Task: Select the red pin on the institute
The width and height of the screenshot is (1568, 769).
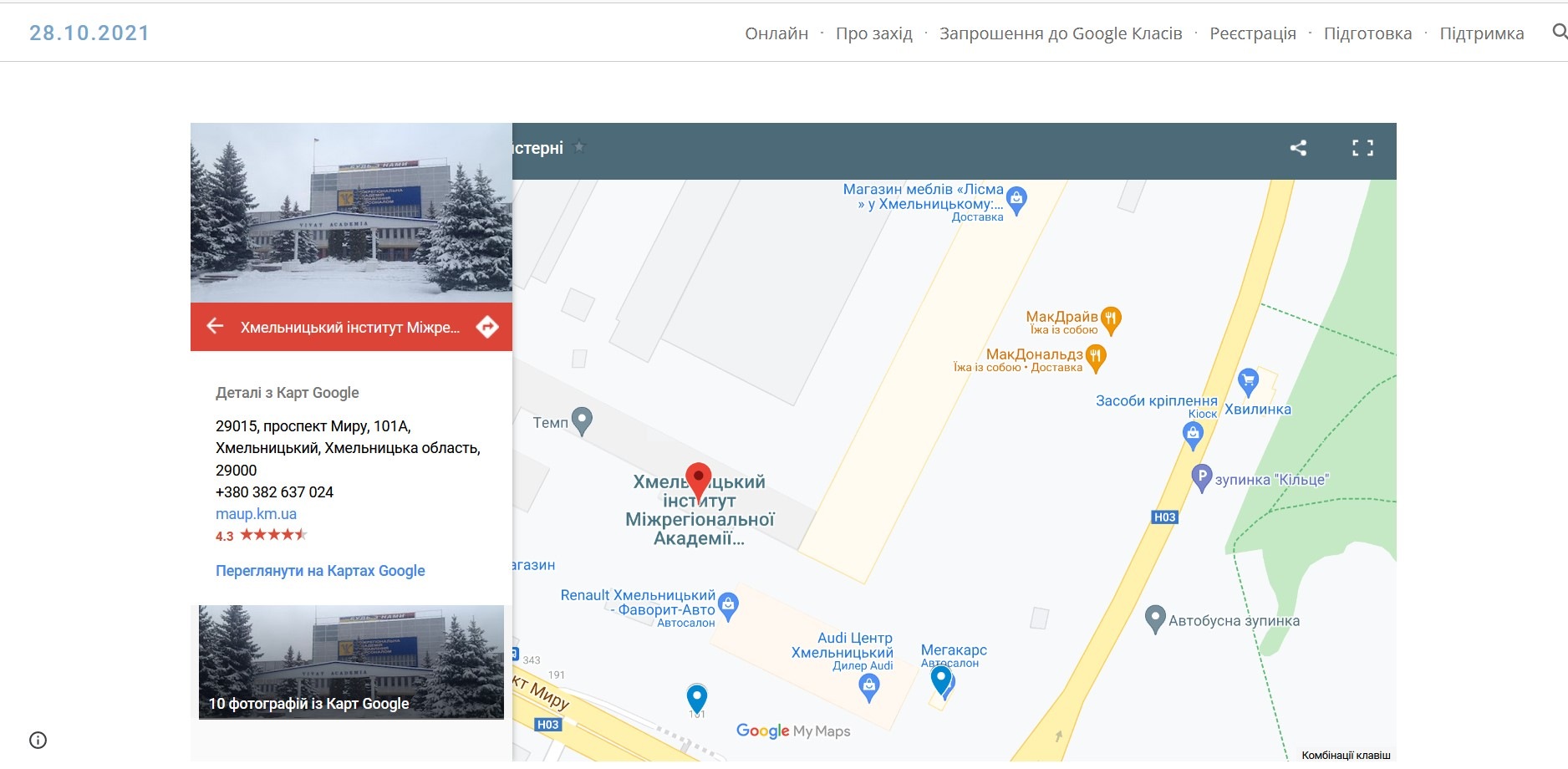Action: click(x=698, y=481)
